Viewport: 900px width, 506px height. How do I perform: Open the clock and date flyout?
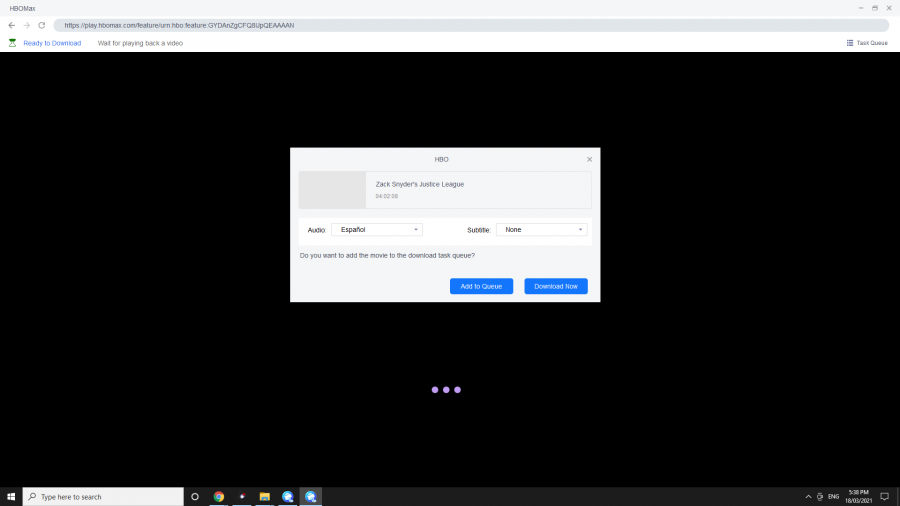[x=858, y=497]
